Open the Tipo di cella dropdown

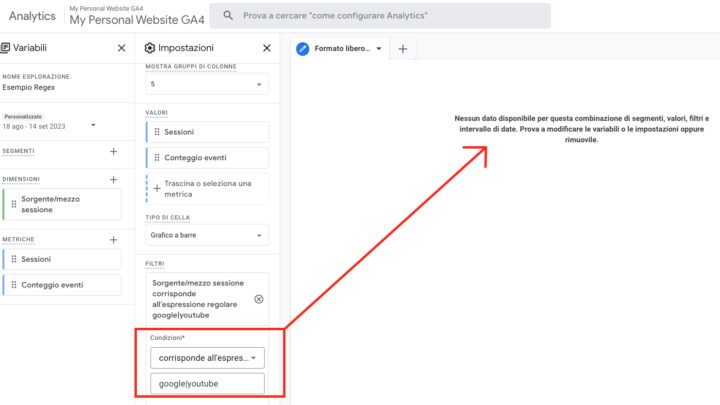(207, 235)
